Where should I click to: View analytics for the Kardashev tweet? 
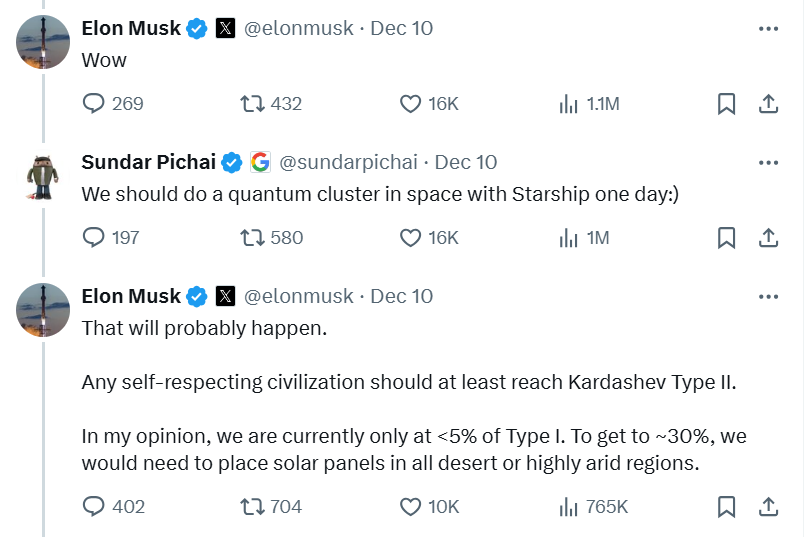click(569, 506)
